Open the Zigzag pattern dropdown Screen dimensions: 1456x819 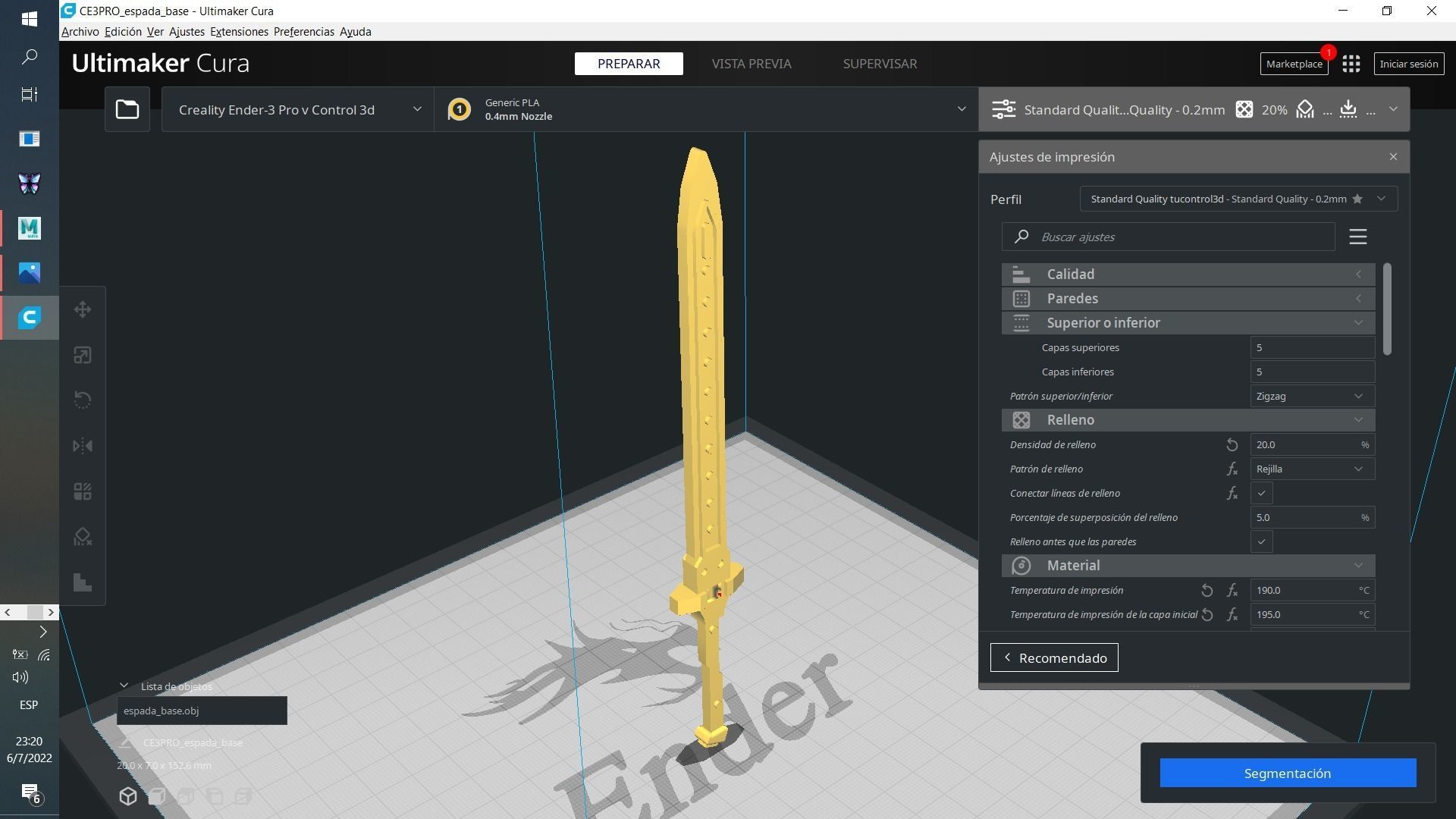pos(1312,397)
